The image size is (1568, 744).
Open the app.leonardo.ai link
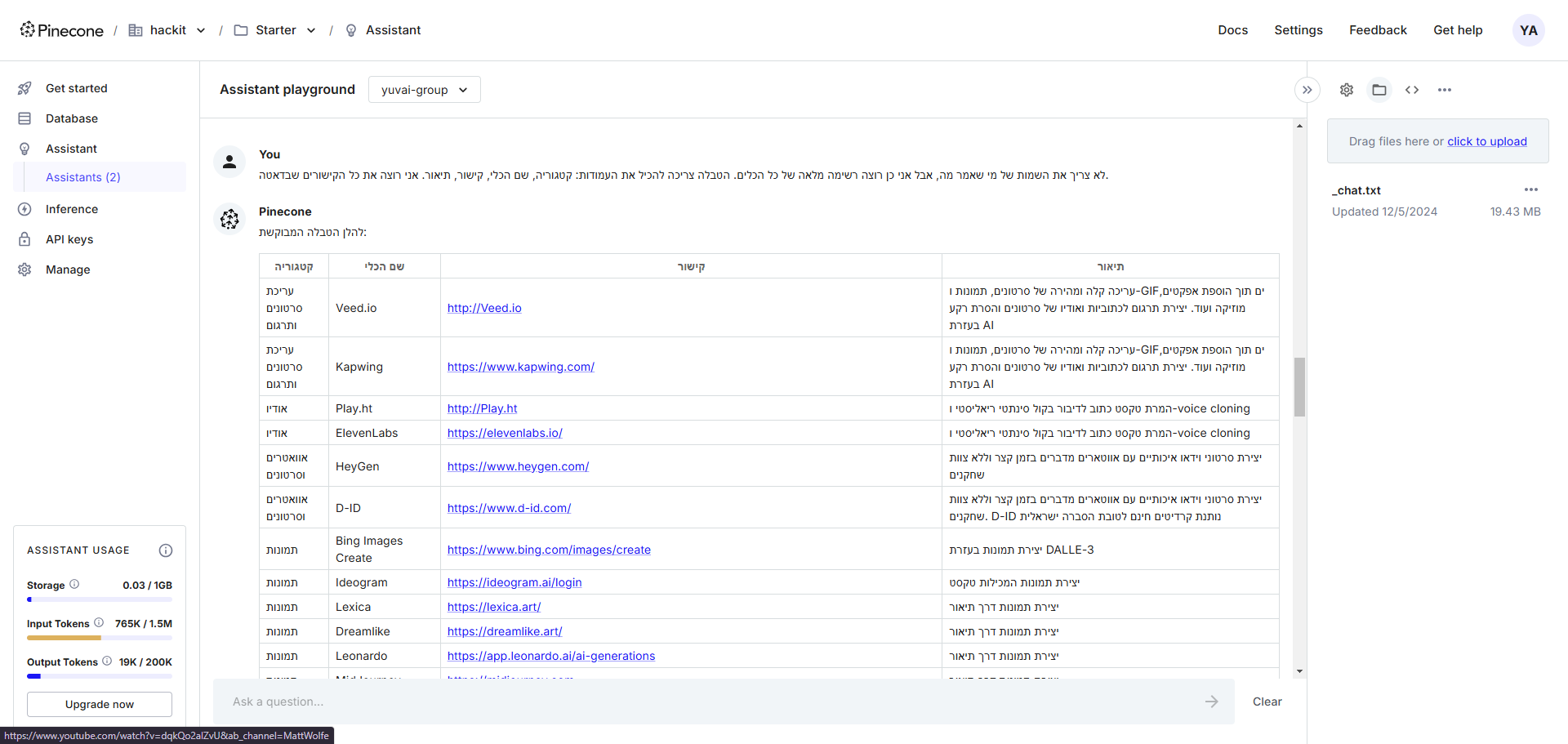pos(551,656)
